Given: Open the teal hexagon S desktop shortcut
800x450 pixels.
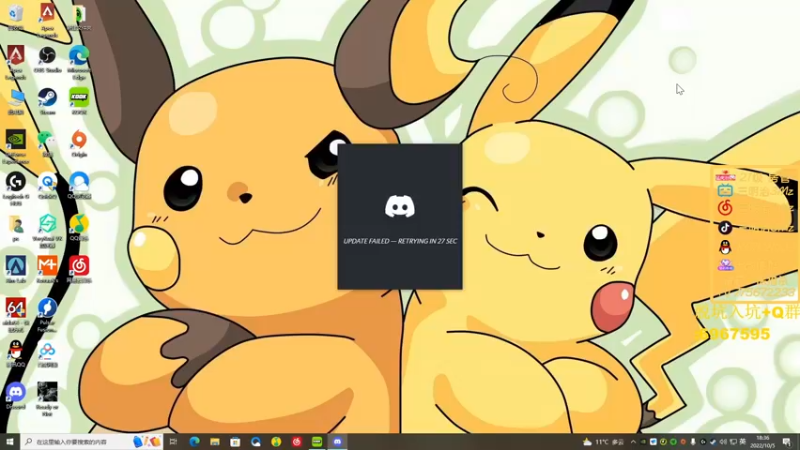Looking at the screenshot, I should click(x=47, y=231).
